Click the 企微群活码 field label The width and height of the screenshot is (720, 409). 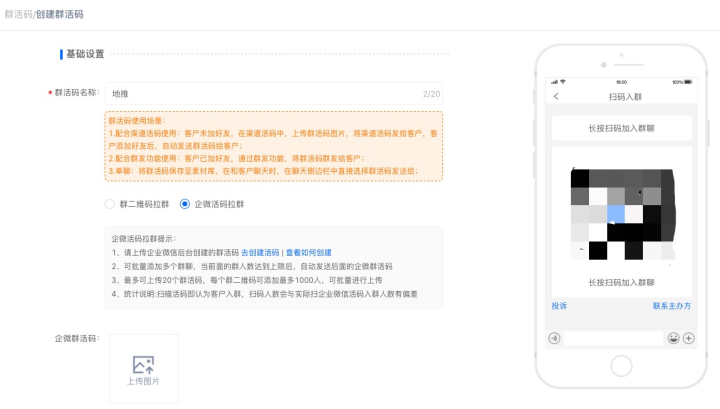77,338
